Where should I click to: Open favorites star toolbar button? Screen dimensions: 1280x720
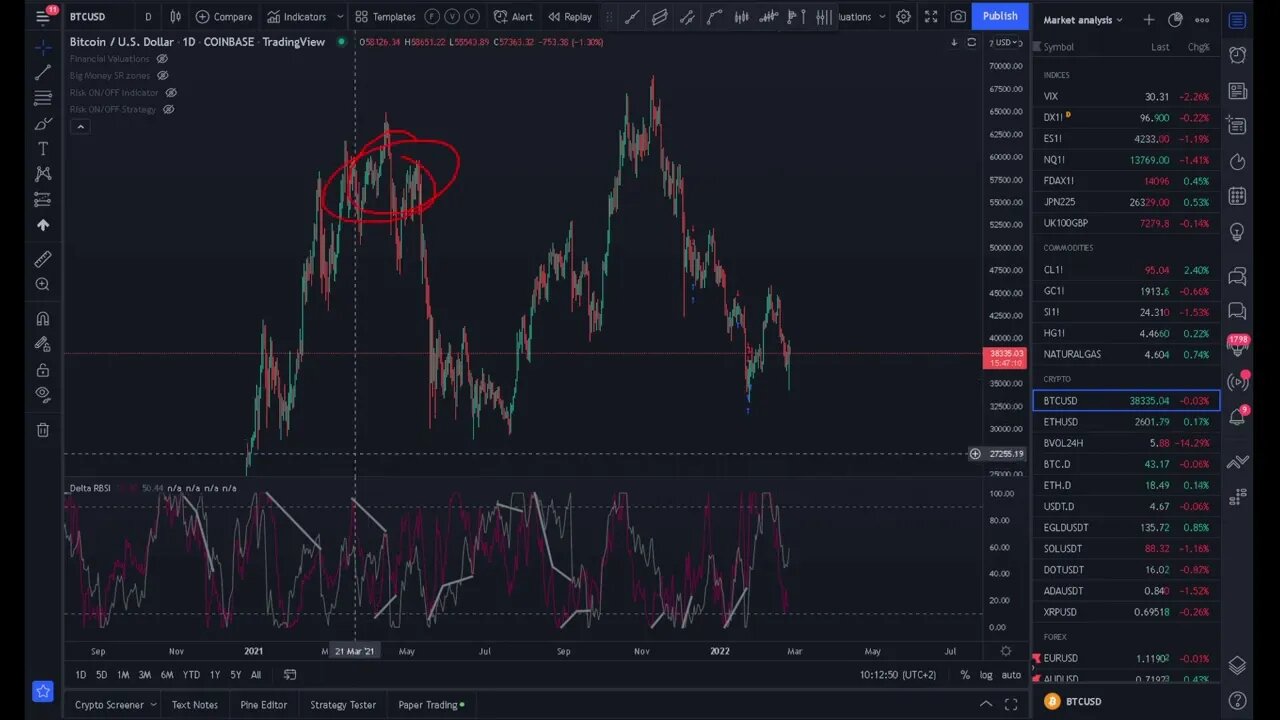(x=42, y=691)
